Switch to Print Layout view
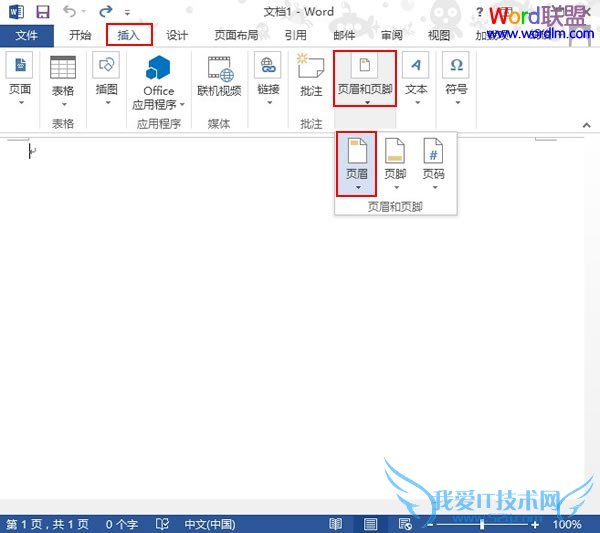 click(370, 524)
